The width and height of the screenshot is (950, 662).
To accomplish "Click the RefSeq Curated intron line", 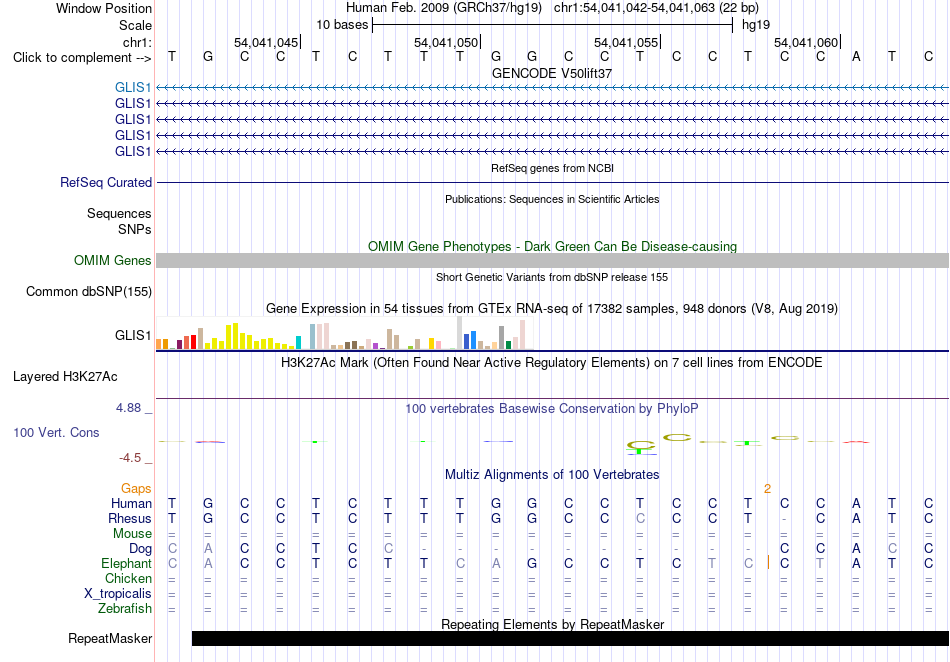I will point(553,182).
